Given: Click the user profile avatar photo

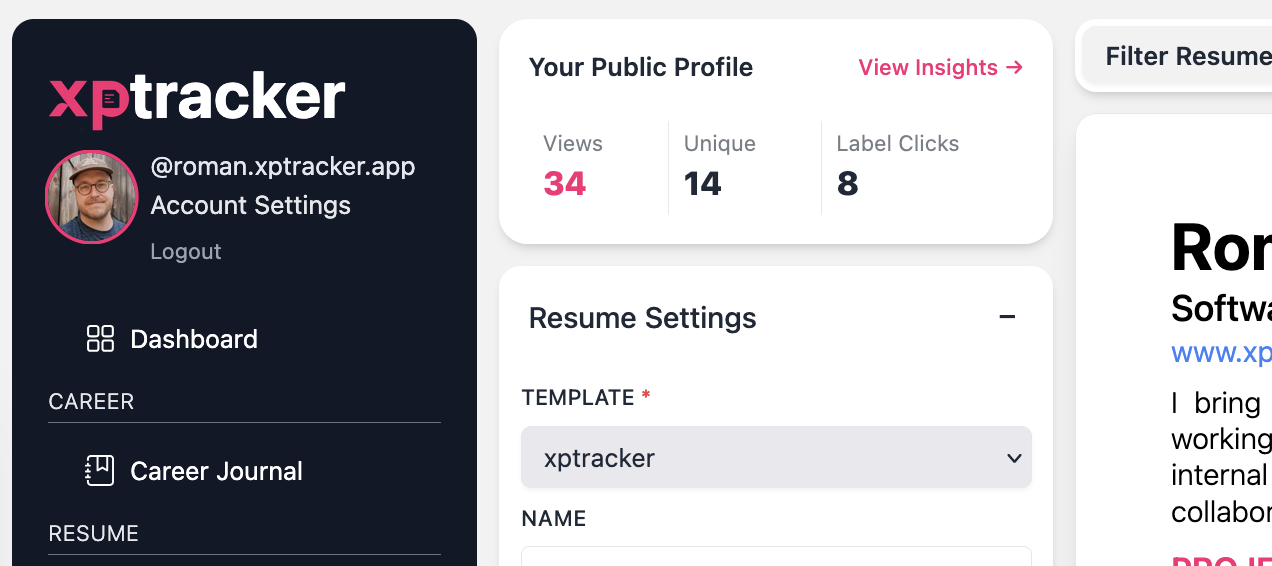Looking at the screenshot, I should click(x=92, y=197).
